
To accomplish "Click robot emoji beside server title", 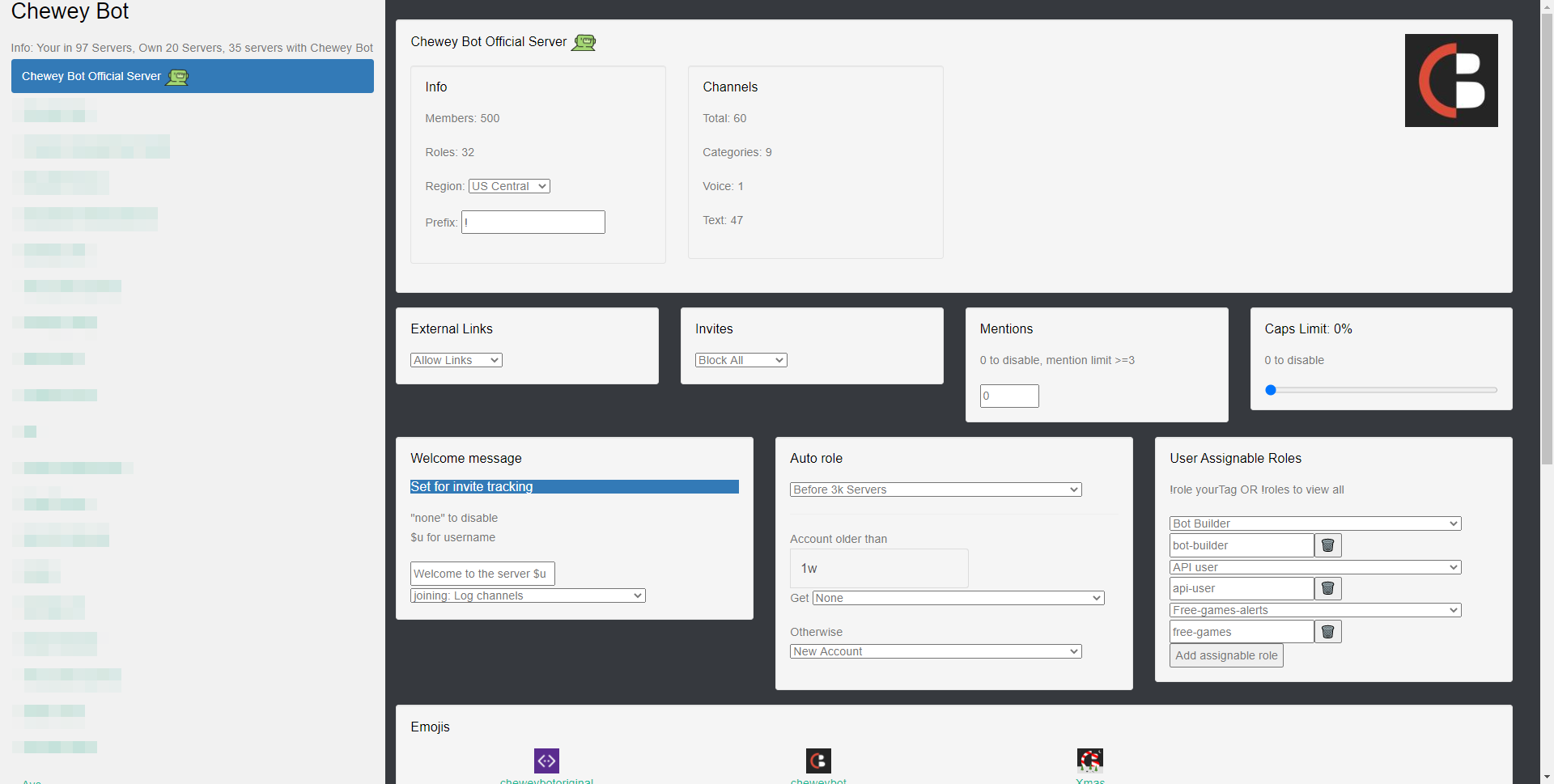I will coord(584,42).
